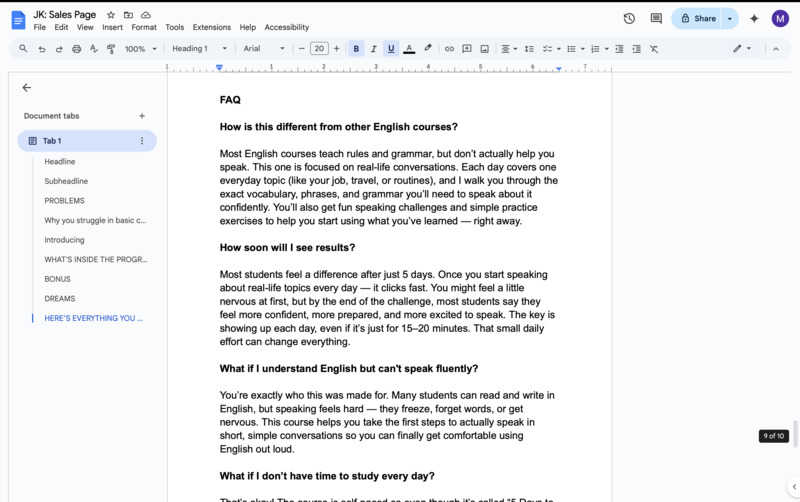Open the Extensions menu
This screenshot has height=502, width=800.
click(x=212, y=27)
